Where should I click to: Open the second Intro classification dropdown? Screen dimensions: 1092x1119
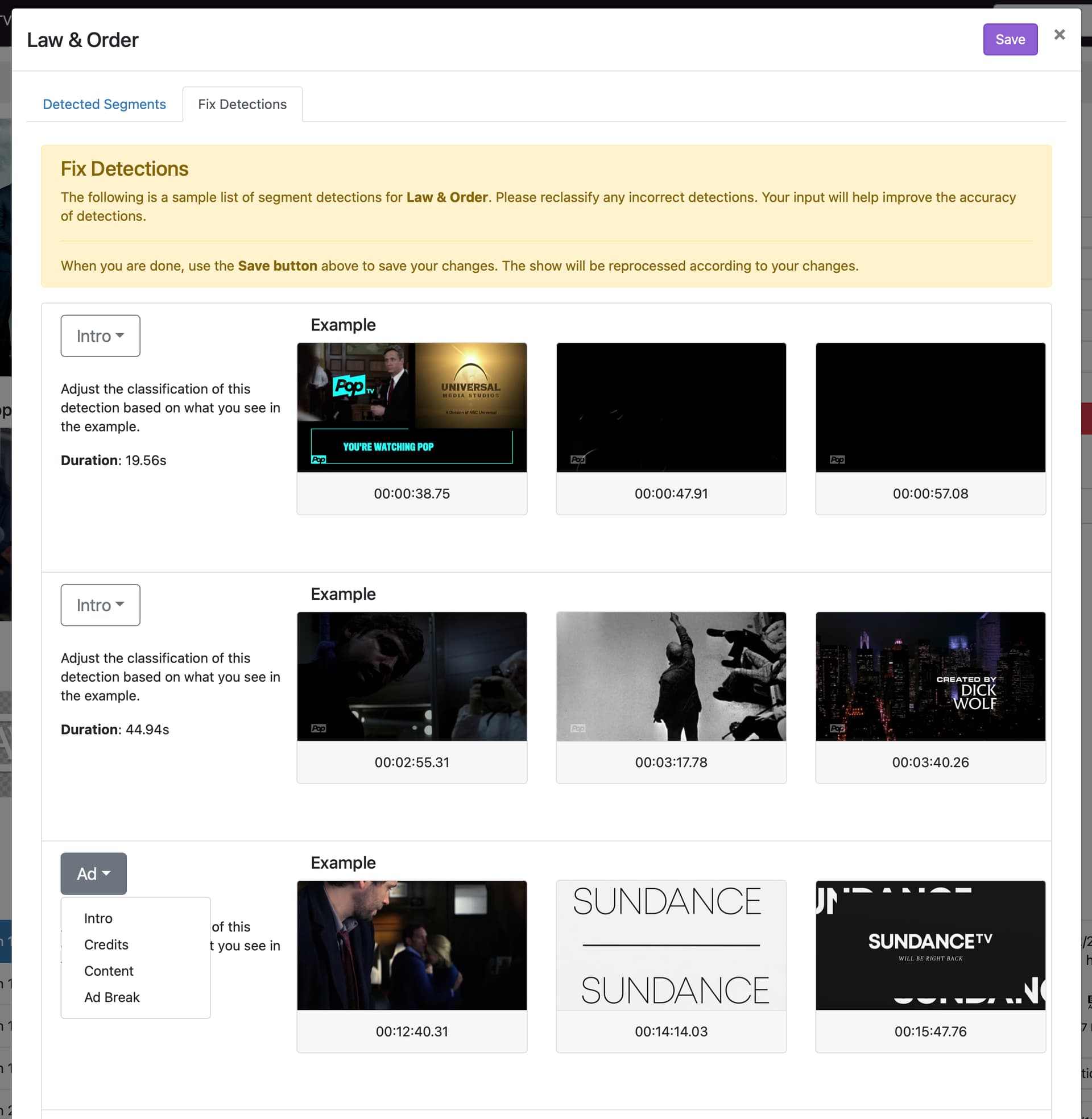(100, 605)
